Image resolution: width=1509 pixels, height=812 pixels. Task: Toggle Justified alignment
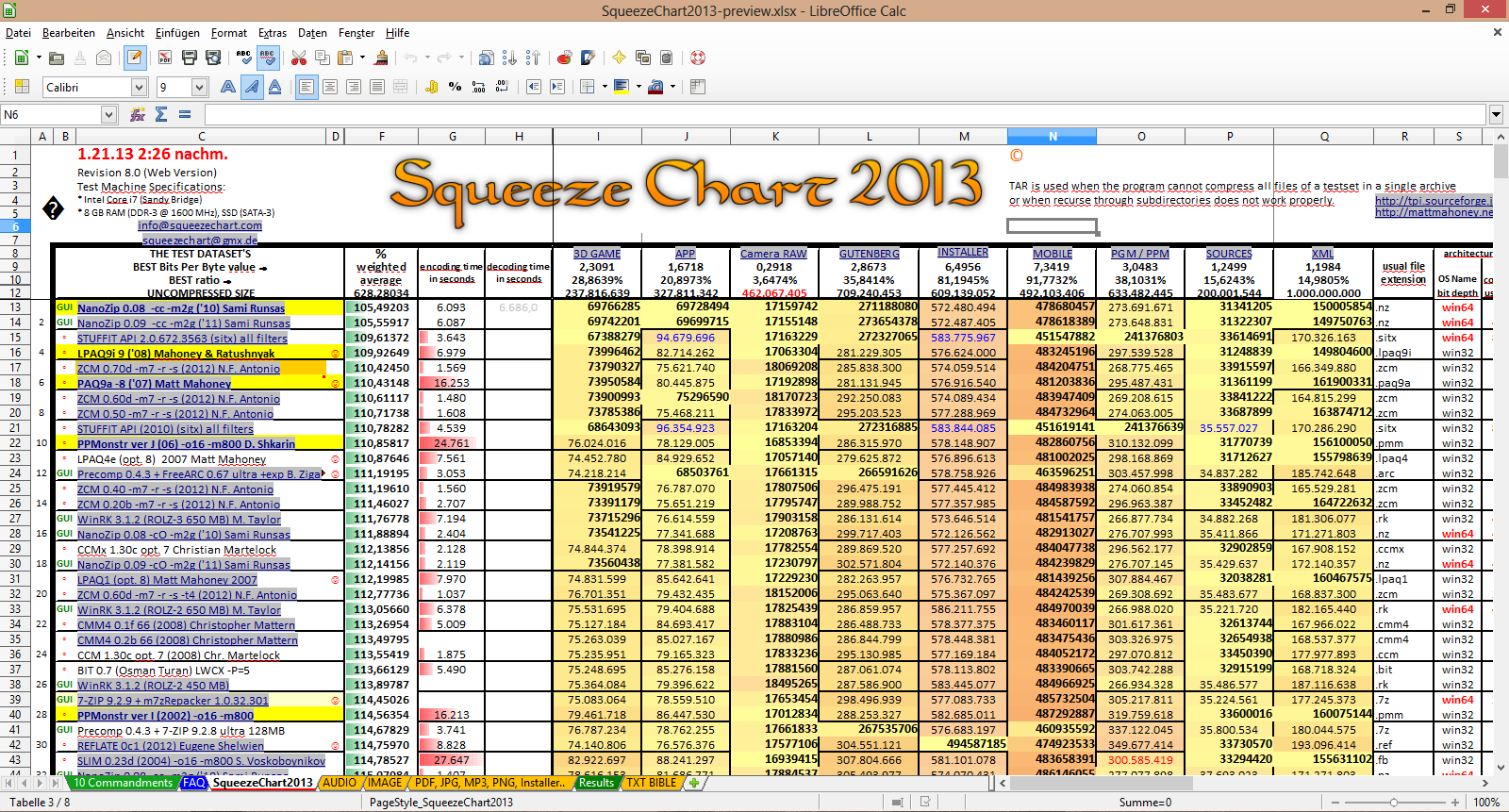click(x=377, y=87)
